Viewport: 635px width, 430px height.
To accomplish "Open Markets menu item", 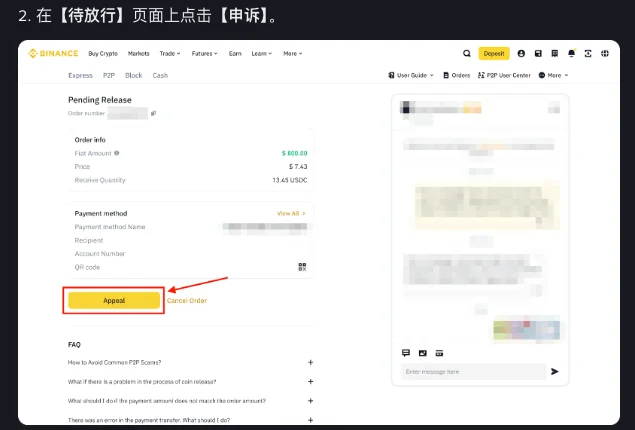I will pos(139,53).
